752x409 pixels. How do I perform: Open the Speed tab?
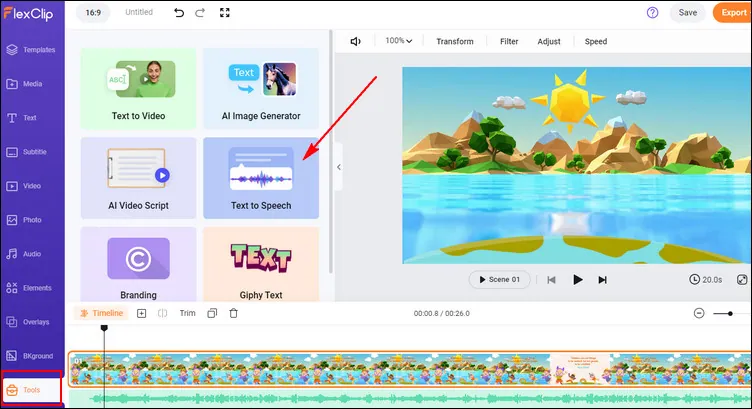[x=596, y=42]
